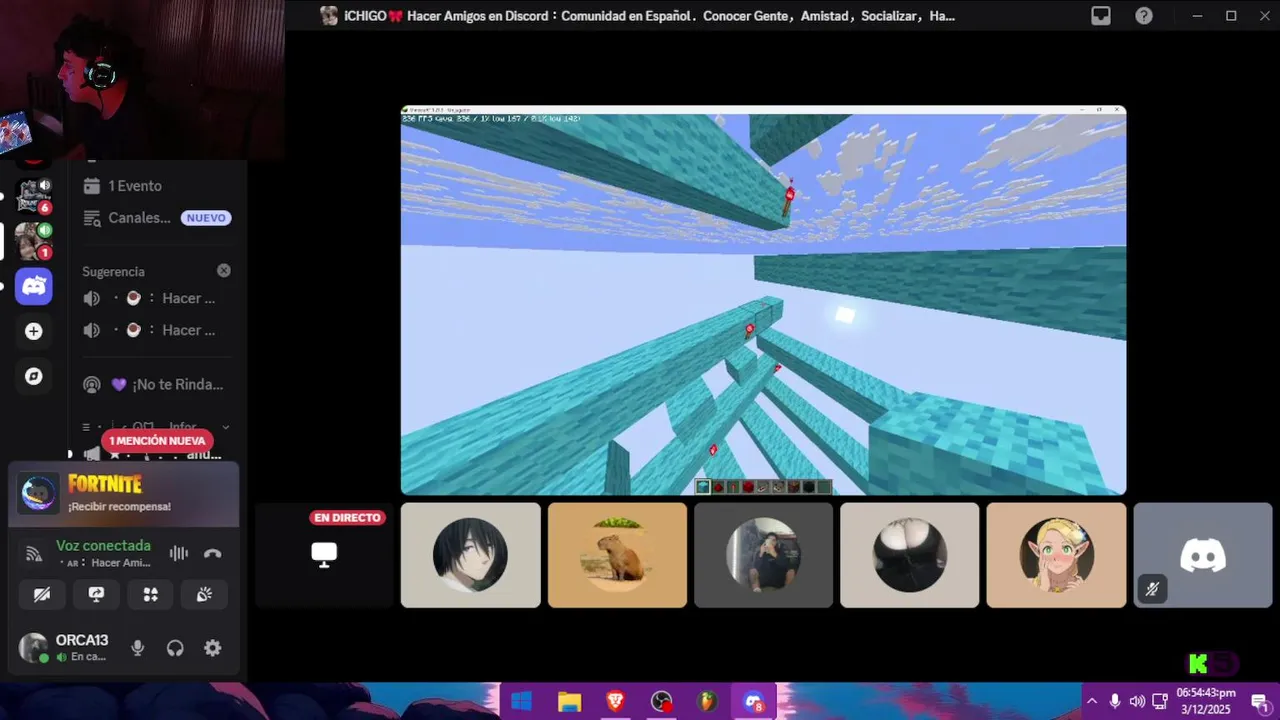Image resolution: width=1280 pixels, height=720 pixels.
Task: Select participant with blonde elf avatar
Action: [x=1056, y=555]
